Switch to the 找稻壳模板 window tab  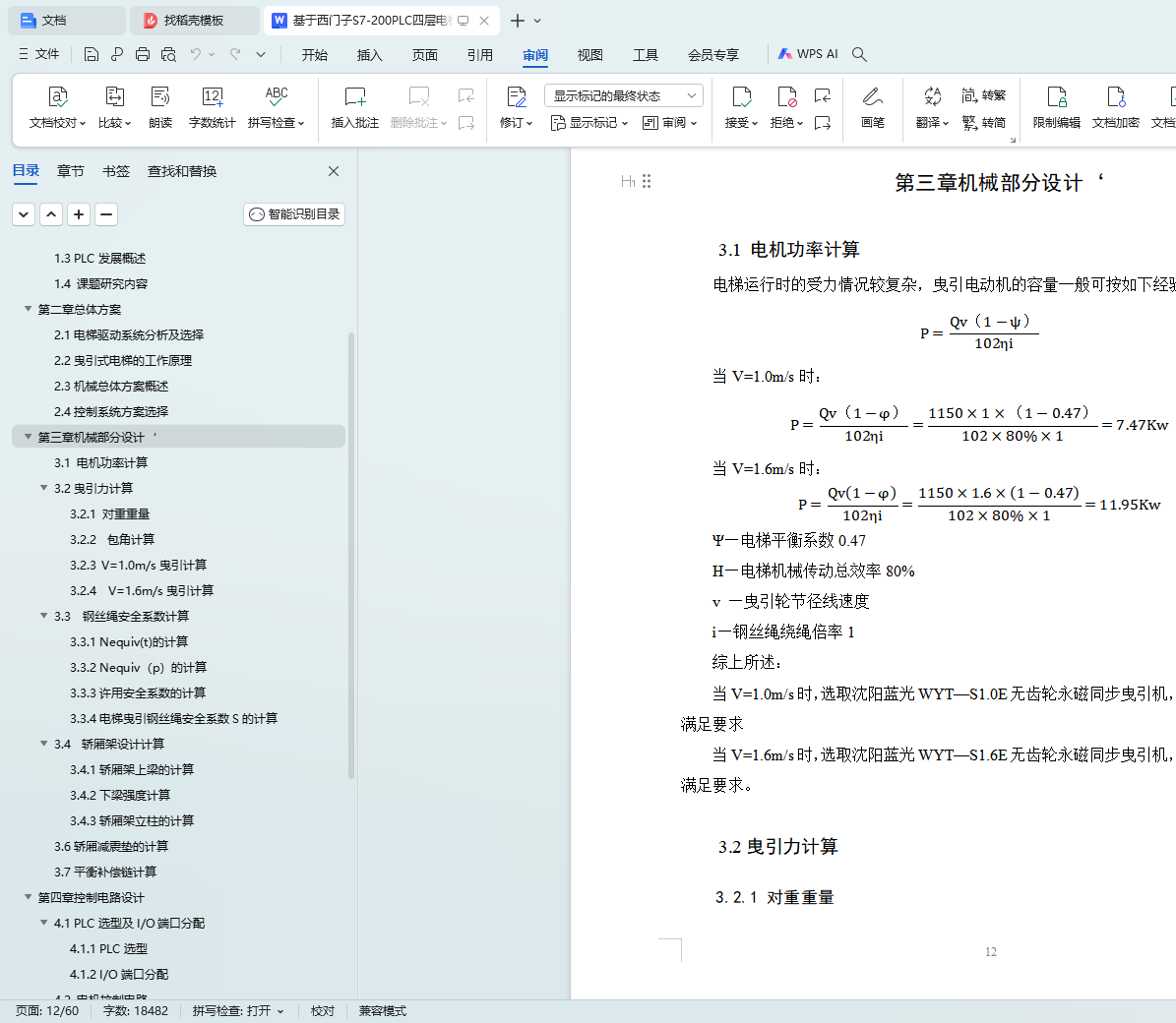pos(194,21)
